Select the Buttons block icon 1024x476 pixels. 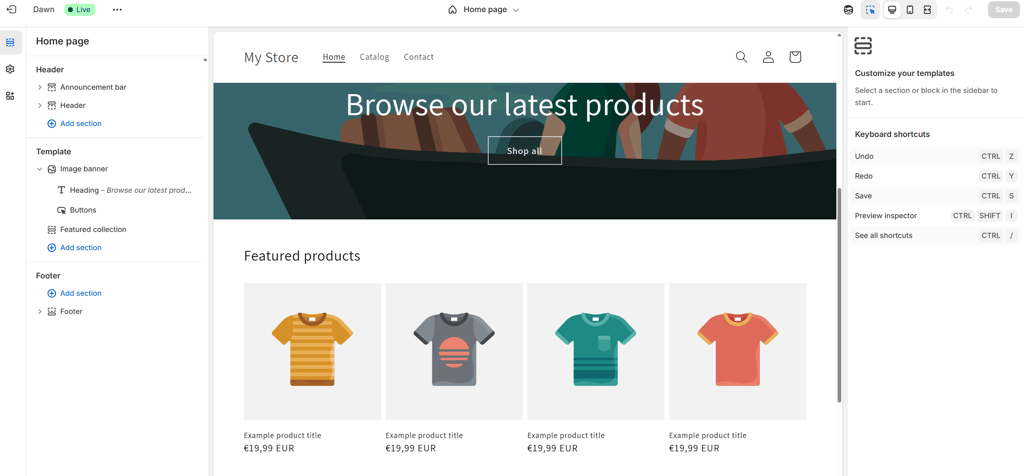click(61, 210)
